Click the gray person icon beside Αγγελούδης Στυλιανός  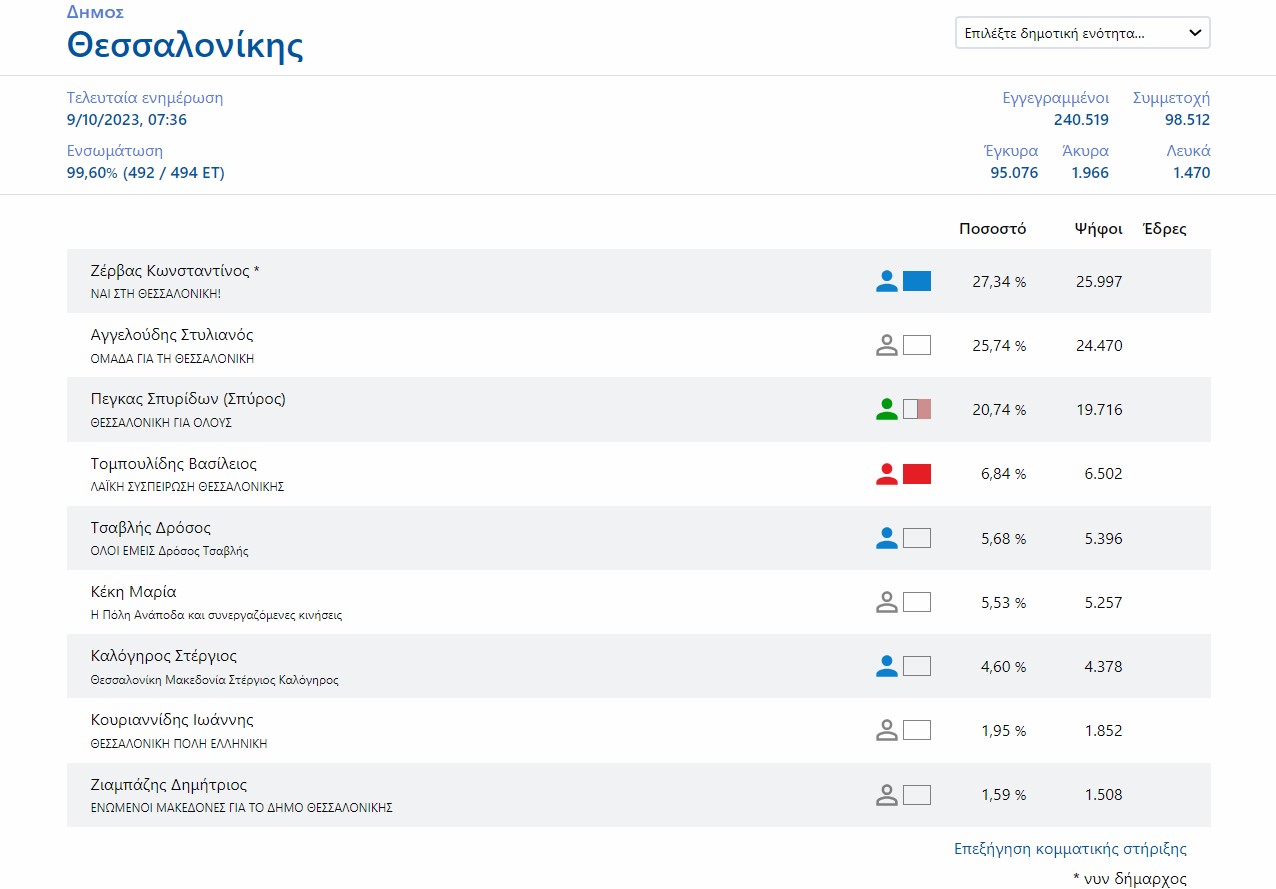[x=886, y=345]
